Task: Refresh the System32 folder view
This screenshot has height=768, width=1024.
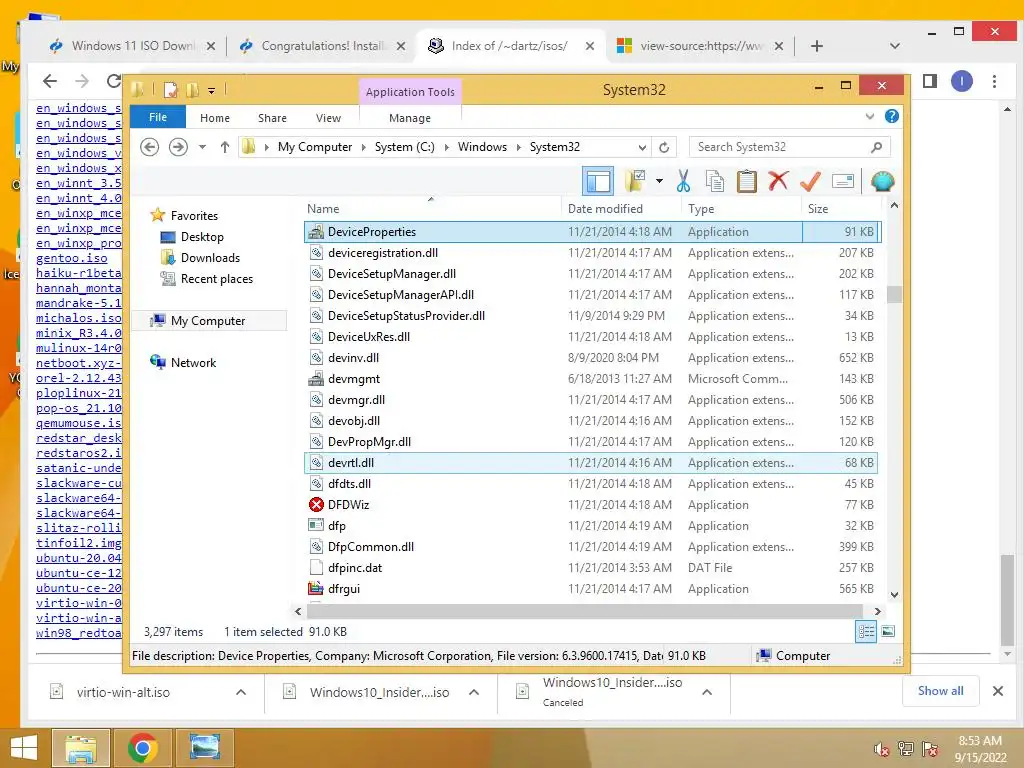Action: click(664, 148)
